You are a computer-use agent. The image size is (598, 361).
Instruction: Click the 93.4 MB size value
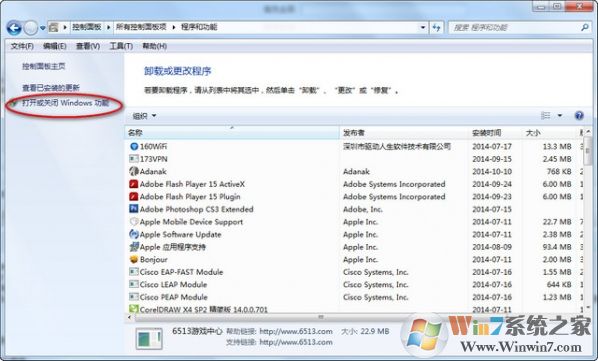pos(557,247)
